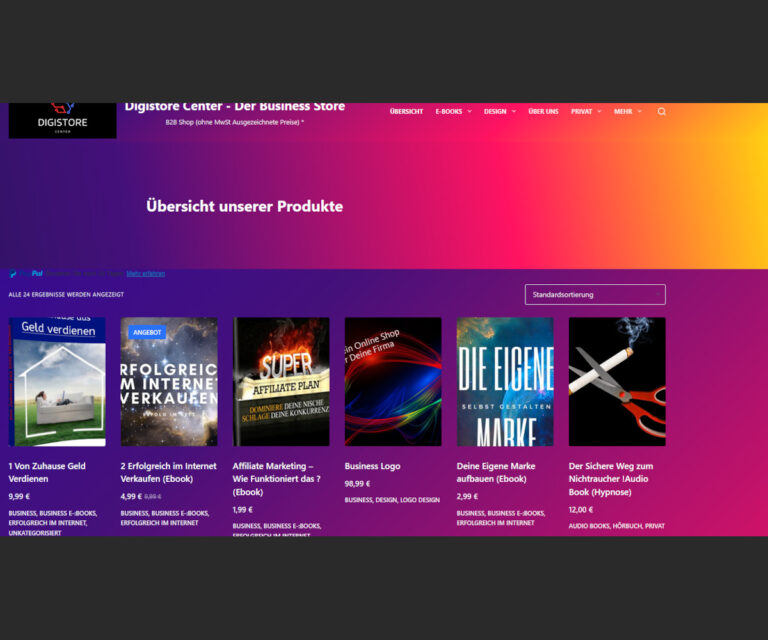Click the Mehr erfahren PayPal link
Screen dimensions: 768x640
(145, 274)
